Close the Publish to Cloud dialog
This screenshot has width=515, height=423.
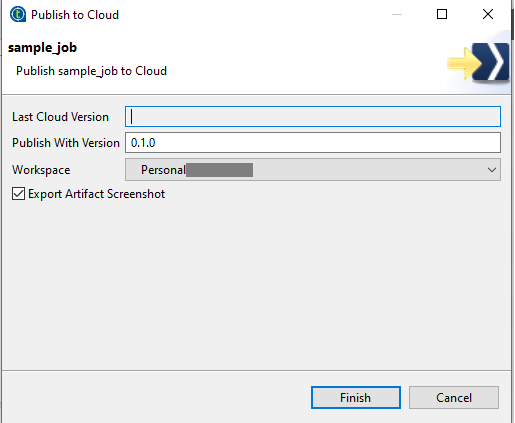(488, 14)
